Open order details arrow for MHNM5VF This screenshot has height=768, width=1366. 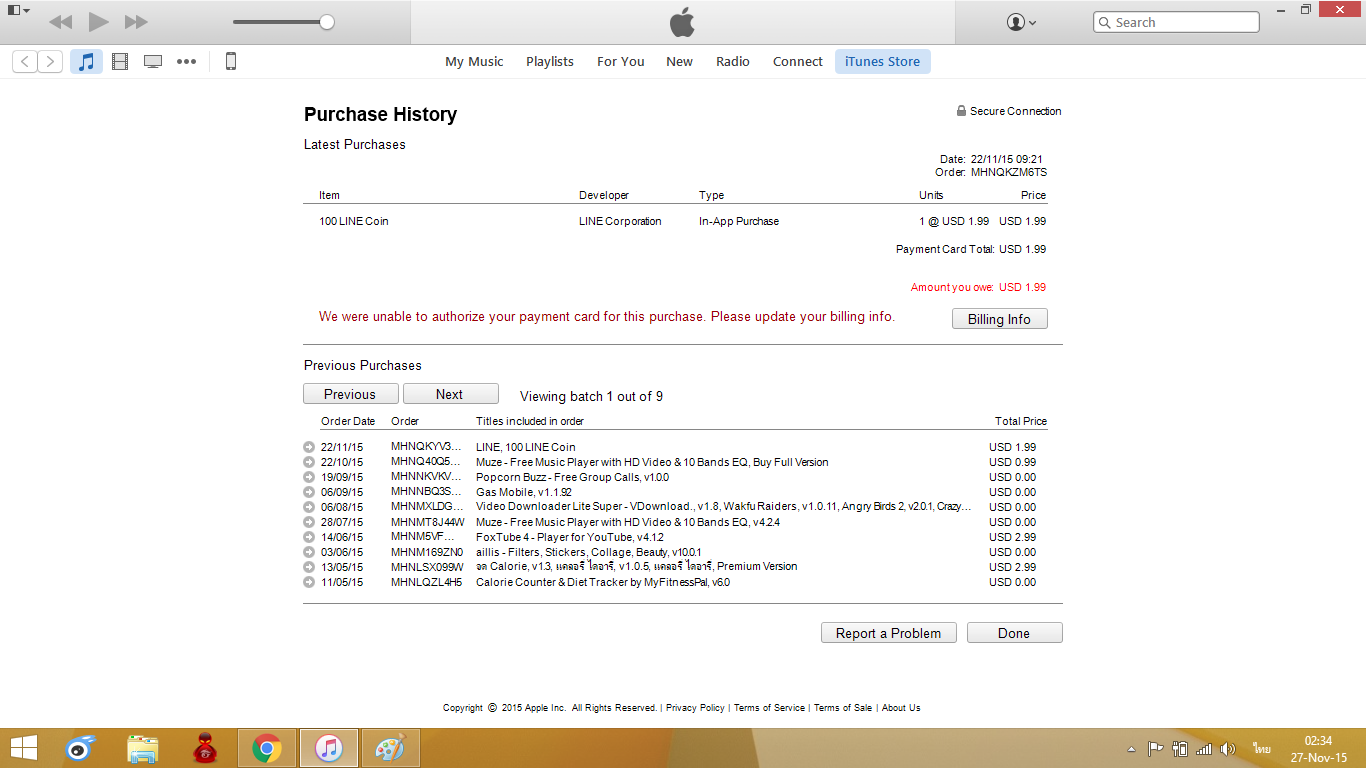309,537
